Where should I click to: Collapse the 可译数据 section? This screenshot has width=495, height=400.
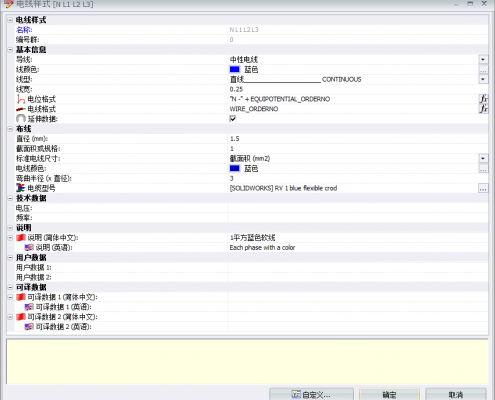[x=10, y=287]
